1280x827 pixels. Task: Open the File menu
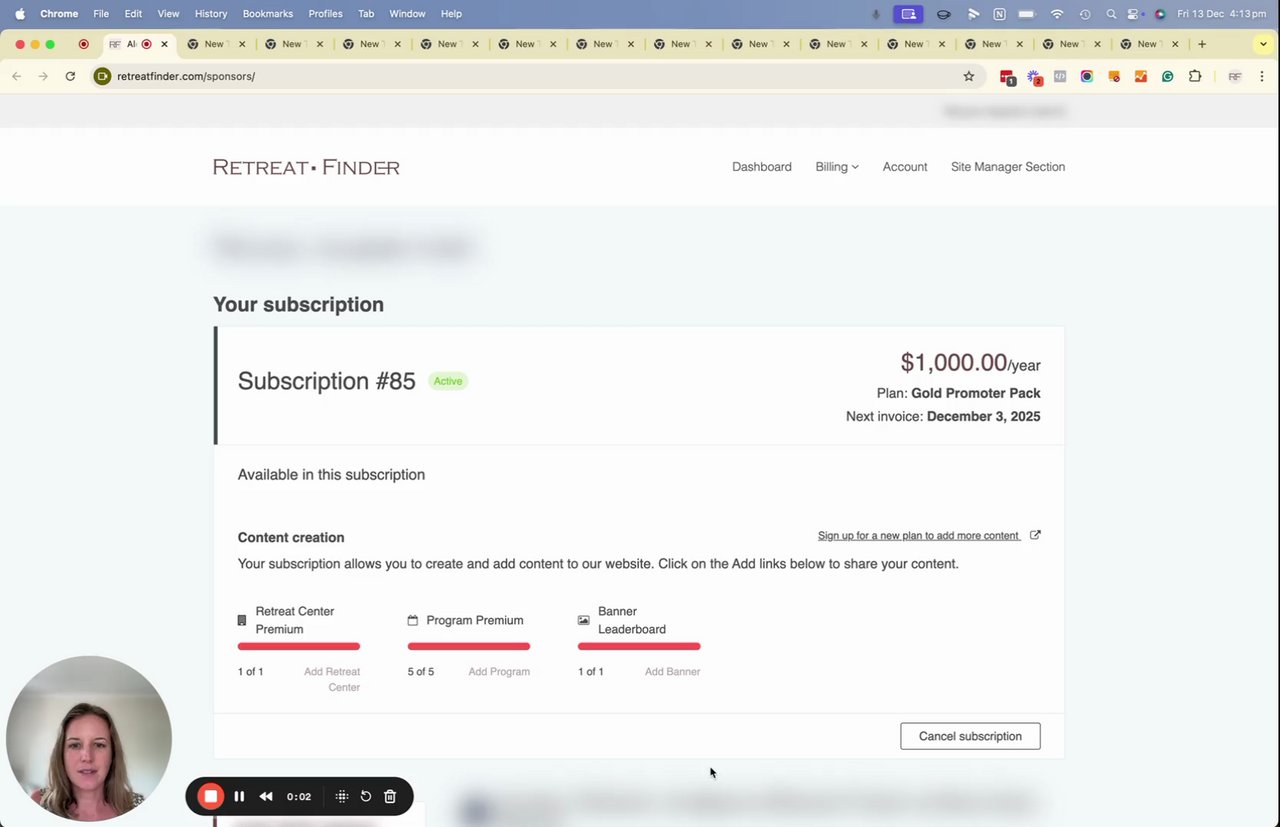click(x=101, y=14)
